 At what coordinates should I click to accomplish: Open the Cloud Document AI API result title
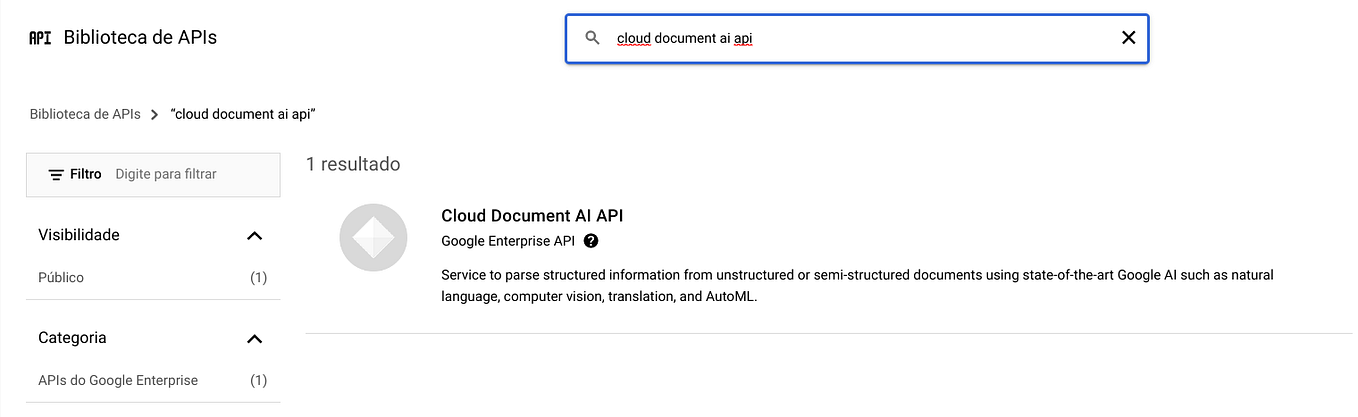[532, 215]
